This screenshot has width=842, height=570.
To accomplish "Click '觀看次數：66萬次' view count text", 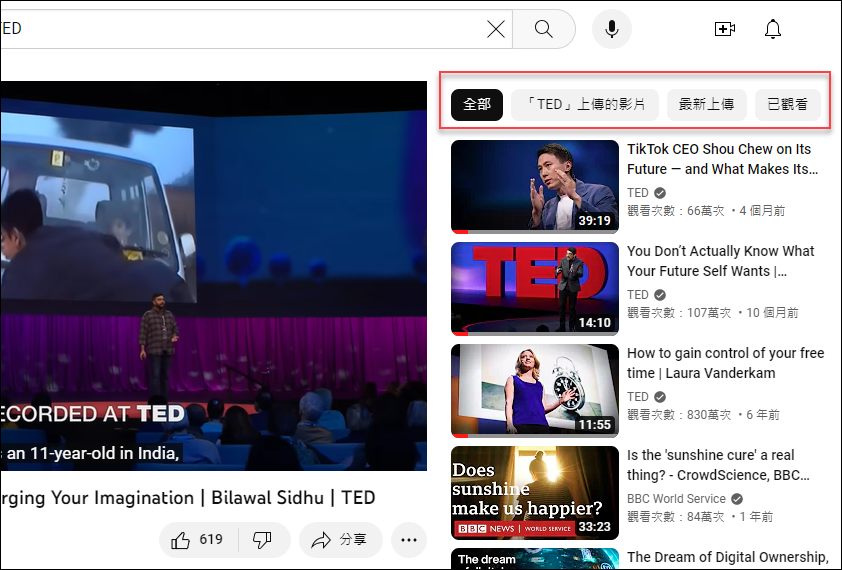I will coord(676,211).
